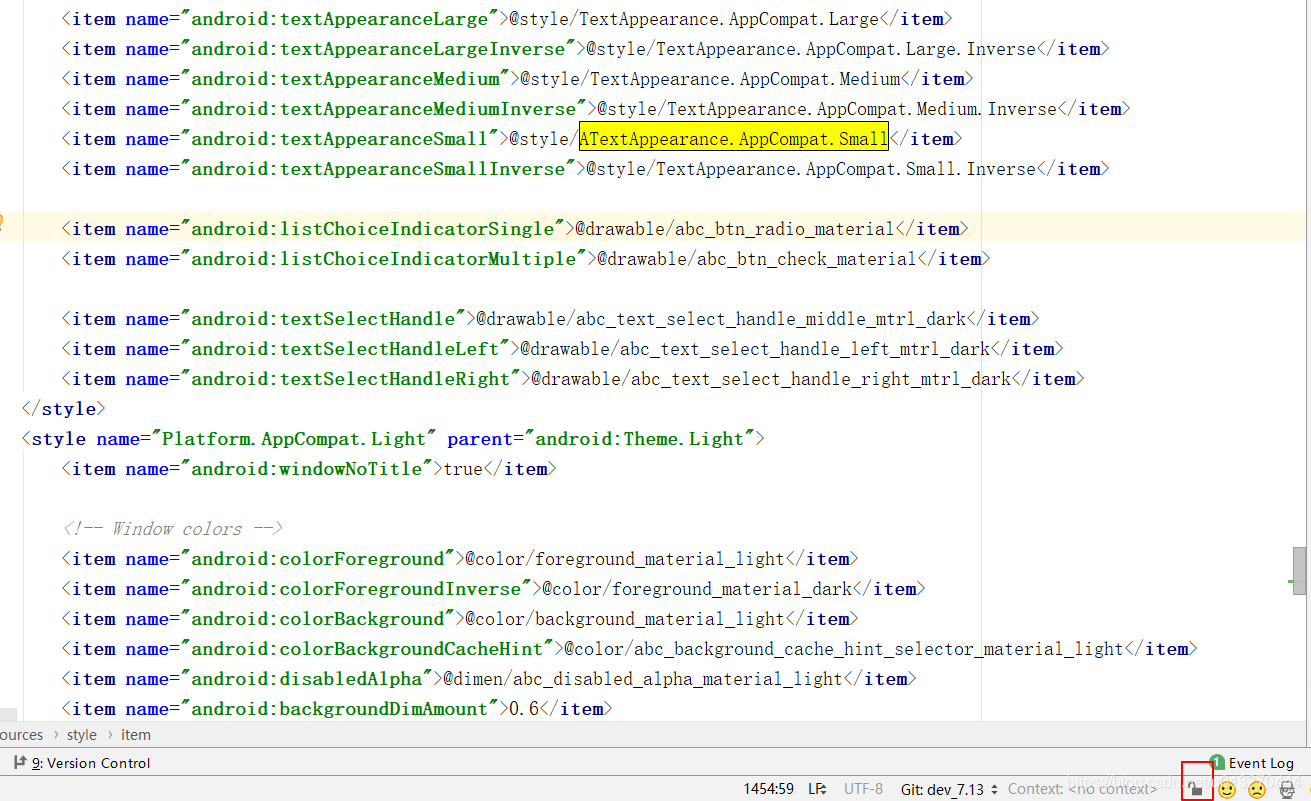Click TextAppearance.AppCompat.Large.Inverse style reference
The image size is (1311, 801).
846,49
